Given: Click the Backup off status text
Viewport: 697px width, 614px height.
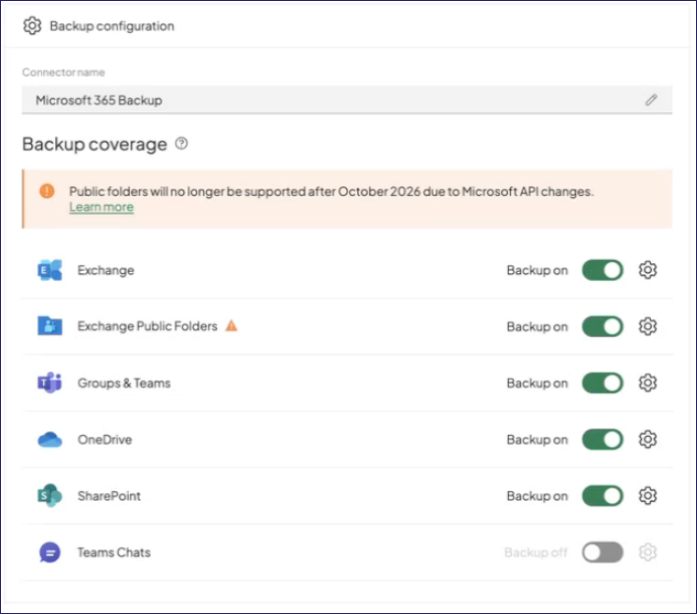Looking at the screenshot, I should 536,553.
